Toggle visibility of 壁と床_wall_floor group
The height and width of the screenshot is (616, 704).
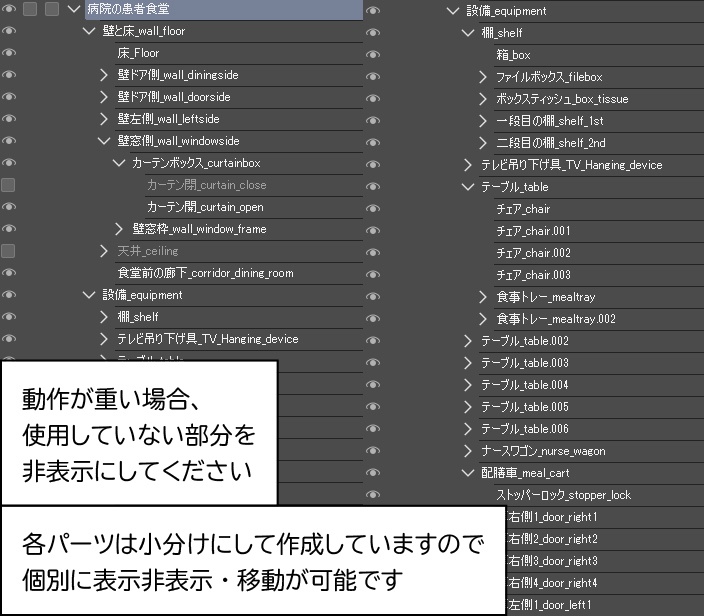[9, 31]
